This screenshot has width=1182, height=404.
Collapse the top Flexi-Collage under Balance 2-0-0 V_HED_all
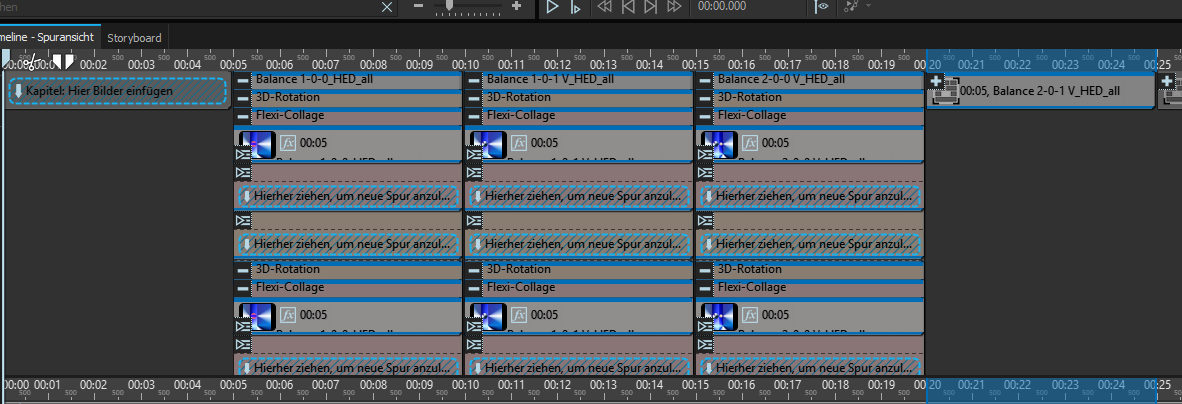click(705, 117)
